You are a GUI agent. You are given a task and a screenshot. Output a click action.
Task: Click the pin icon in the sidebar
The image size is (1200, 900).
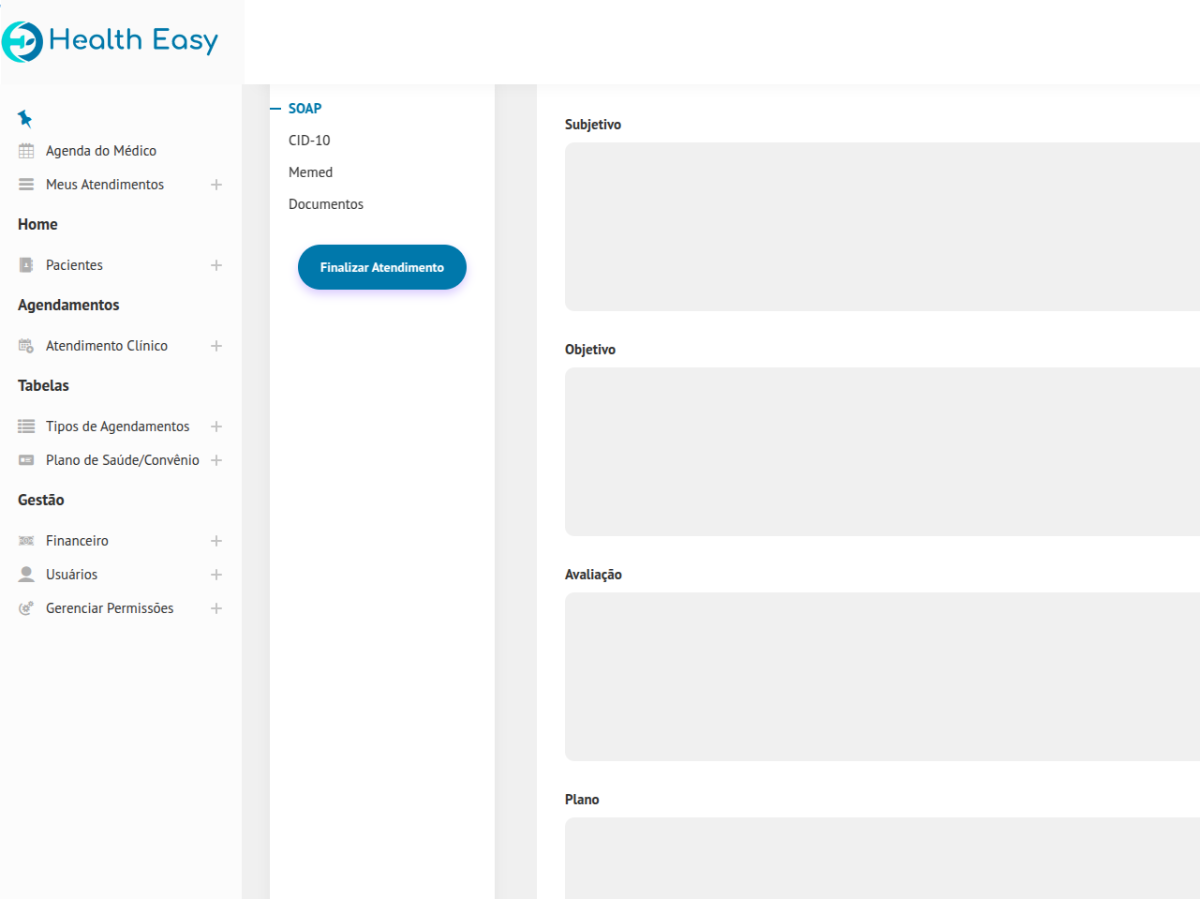pos(25,119)
